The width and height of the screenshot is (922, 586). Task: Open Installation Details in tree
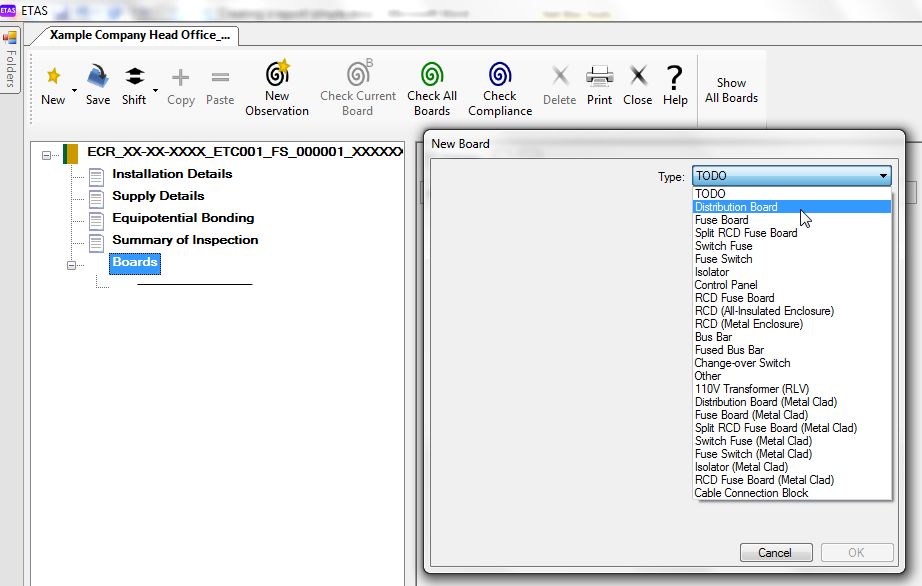[x=172, y=174]
